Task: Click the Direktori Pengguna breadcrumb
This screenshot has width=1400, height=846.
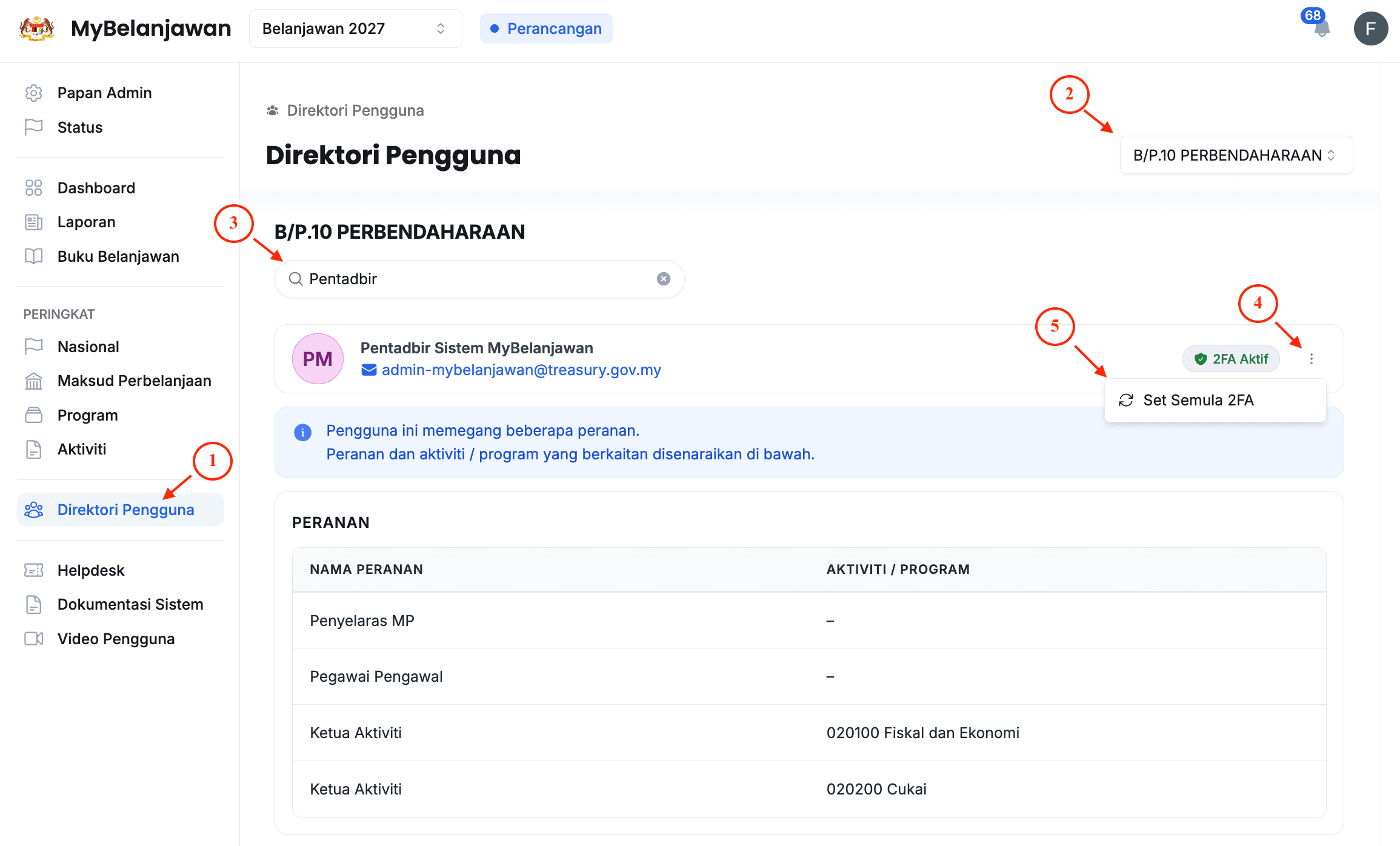Action: click(x=355, y=110)
